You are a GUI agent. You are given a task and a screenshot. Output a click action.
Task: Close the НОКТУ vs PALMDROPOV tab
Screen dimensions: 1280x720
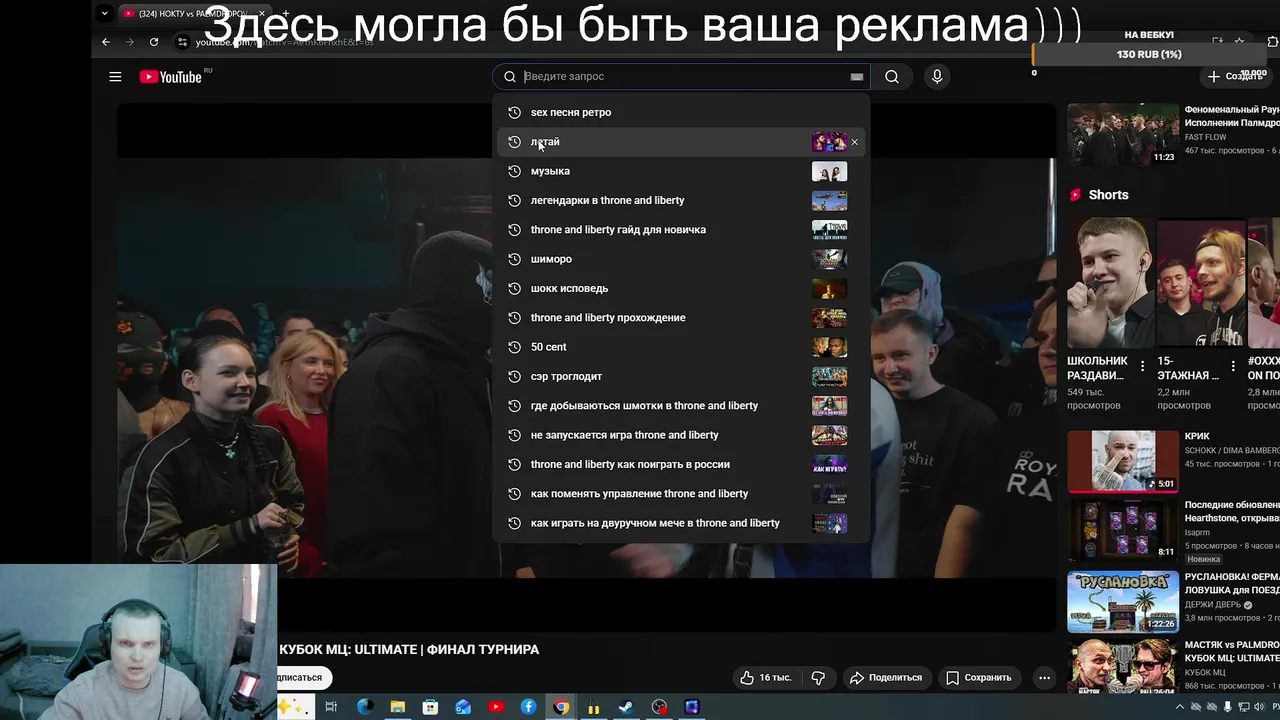pyautogui.click(x=262, y=14)
